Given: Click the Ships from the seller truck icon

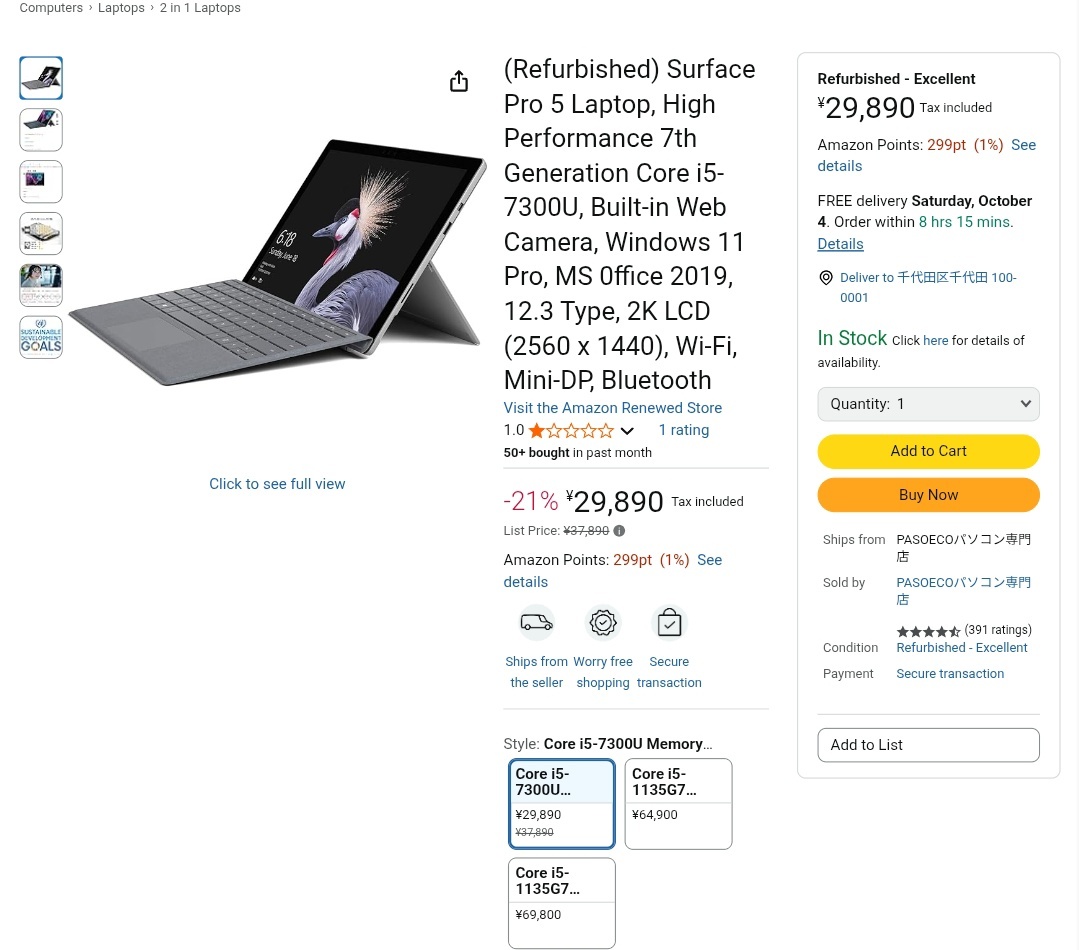Looking at the screenshot, I should tap(536, 623).
